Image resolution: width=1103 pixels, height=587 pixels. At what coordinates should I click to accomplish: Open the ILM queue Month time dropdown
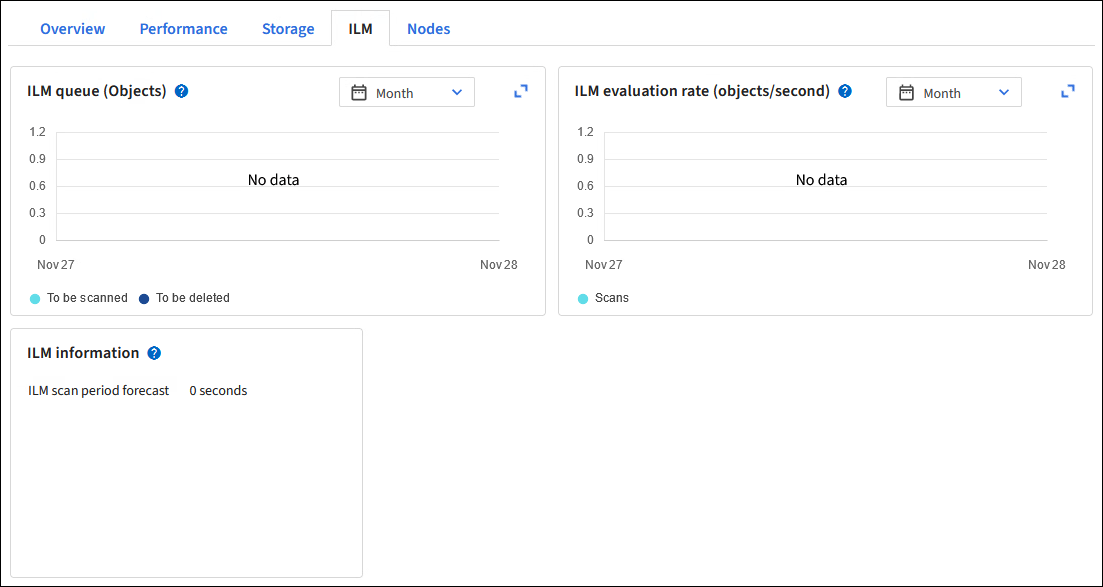[407, 93]
